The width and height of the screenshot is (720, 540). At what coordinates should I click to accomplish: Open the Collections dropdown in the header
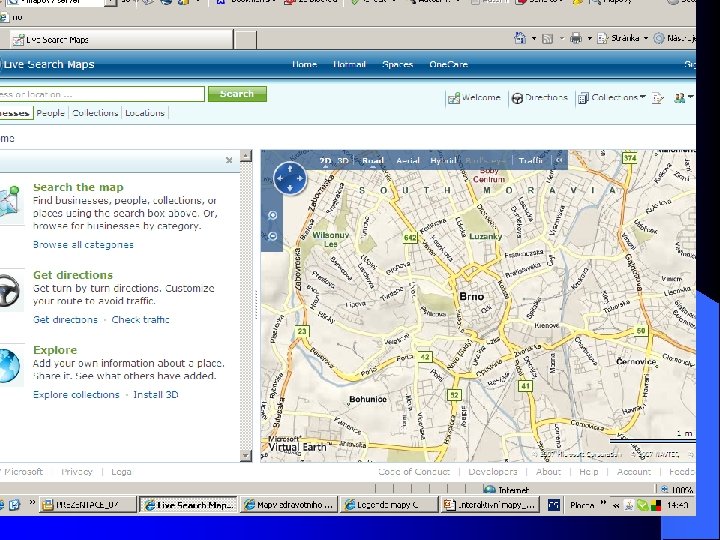click(x=612, y=98)
